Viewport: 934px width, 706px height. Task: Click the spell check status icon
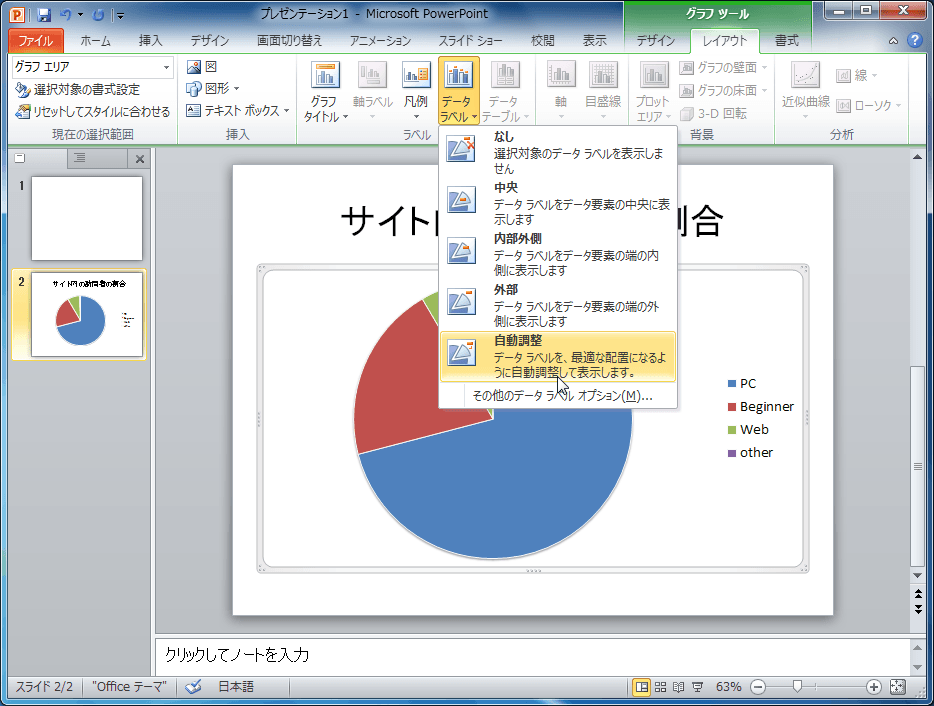coord(194,687)
